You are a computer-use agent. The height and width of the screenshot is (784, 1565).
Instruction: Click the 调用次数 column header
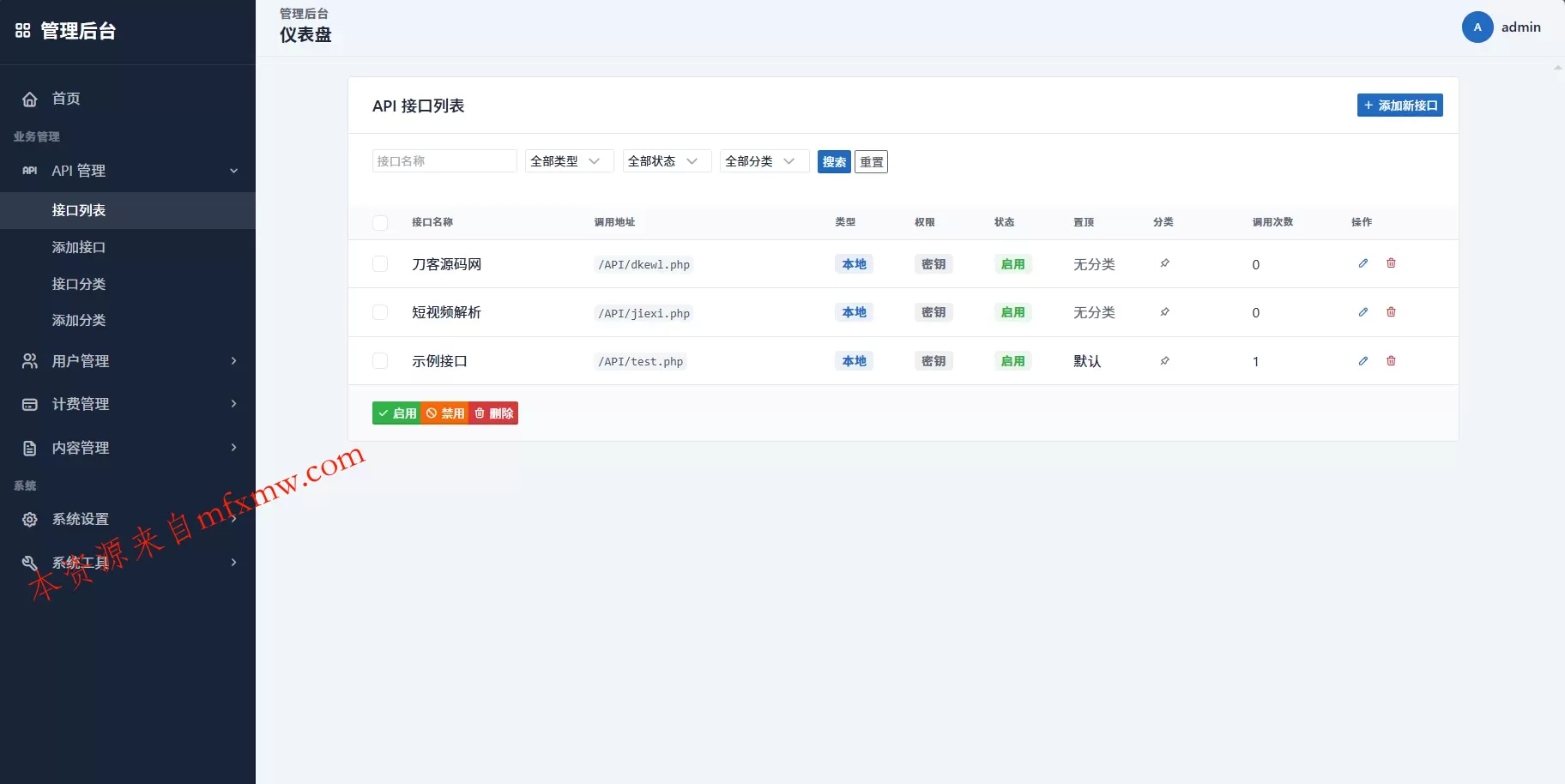(1272, 222)
